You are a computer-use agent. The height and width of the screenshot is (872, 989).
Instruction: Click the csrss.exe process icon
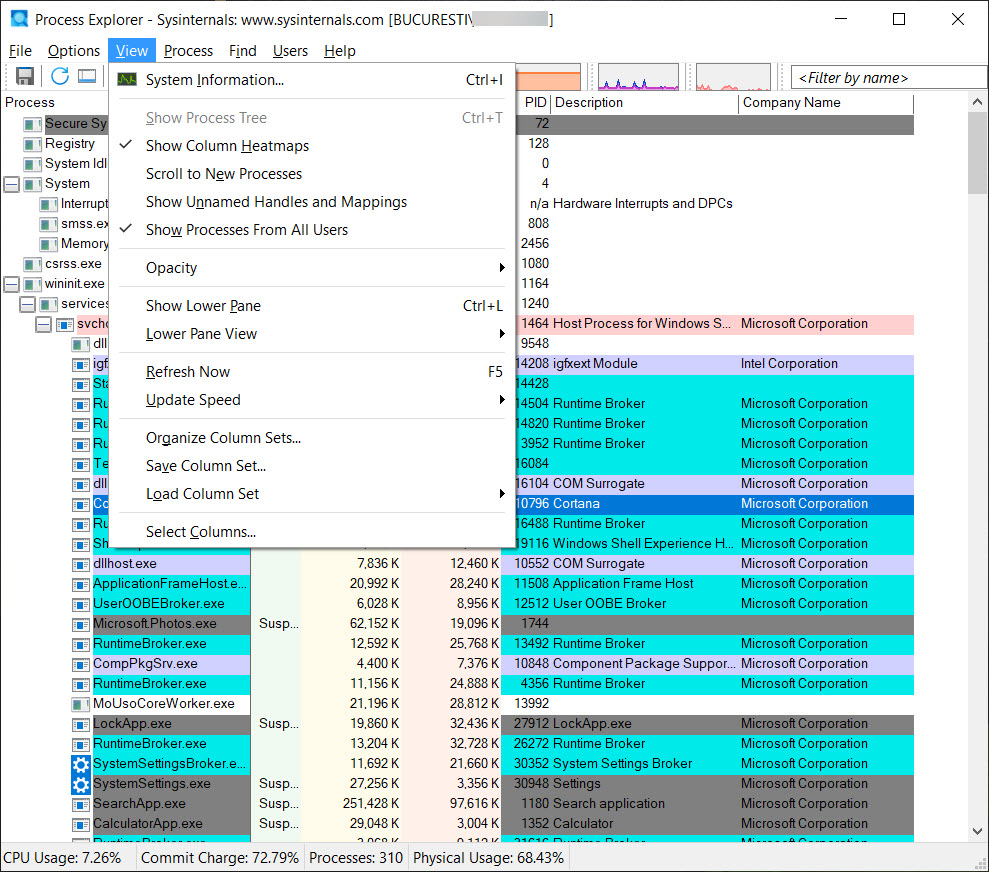pos(32,264)
